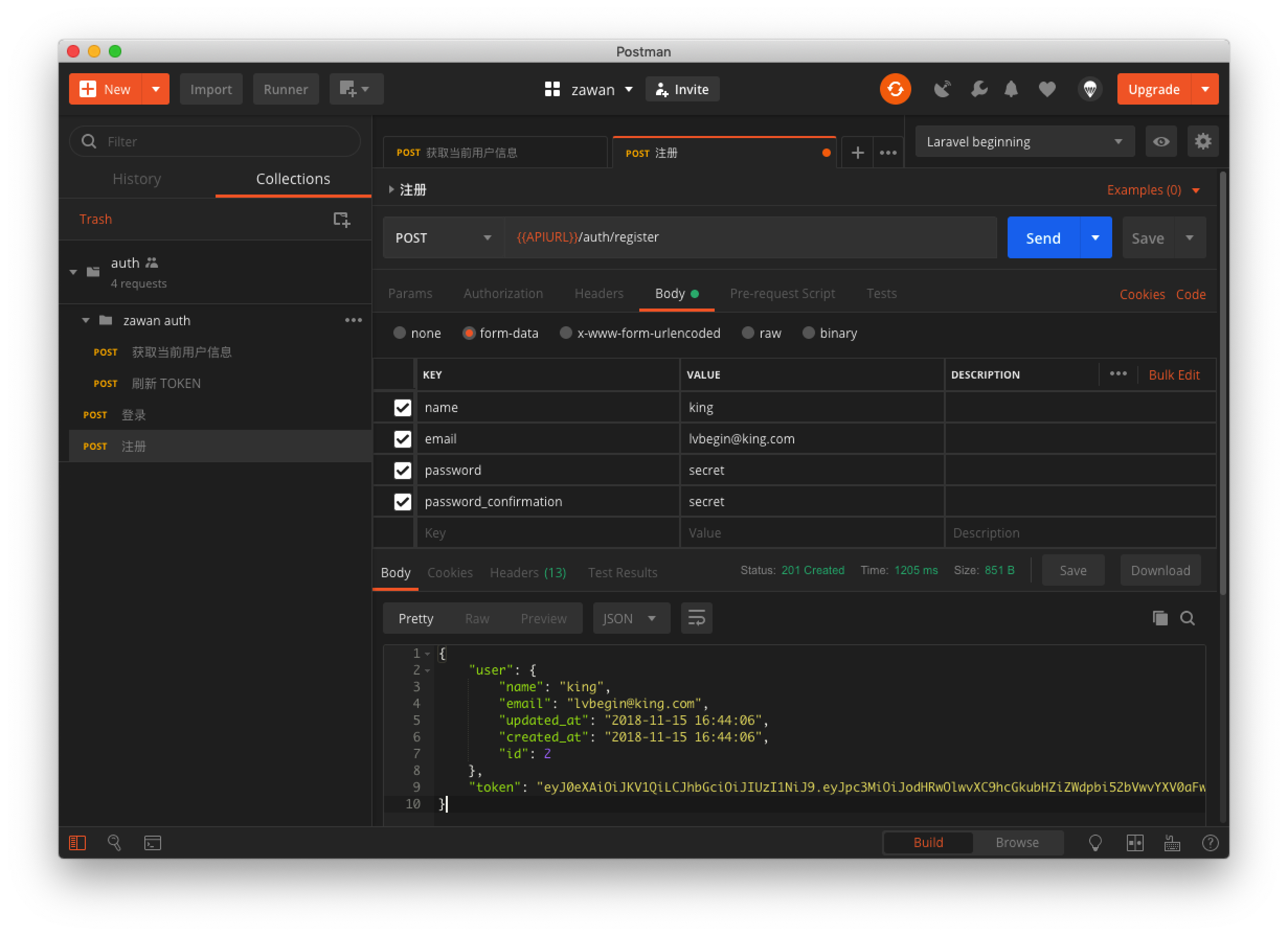Select the zawan auth collection folder
Screen dimensions: 1288x936
coord(155,320)
